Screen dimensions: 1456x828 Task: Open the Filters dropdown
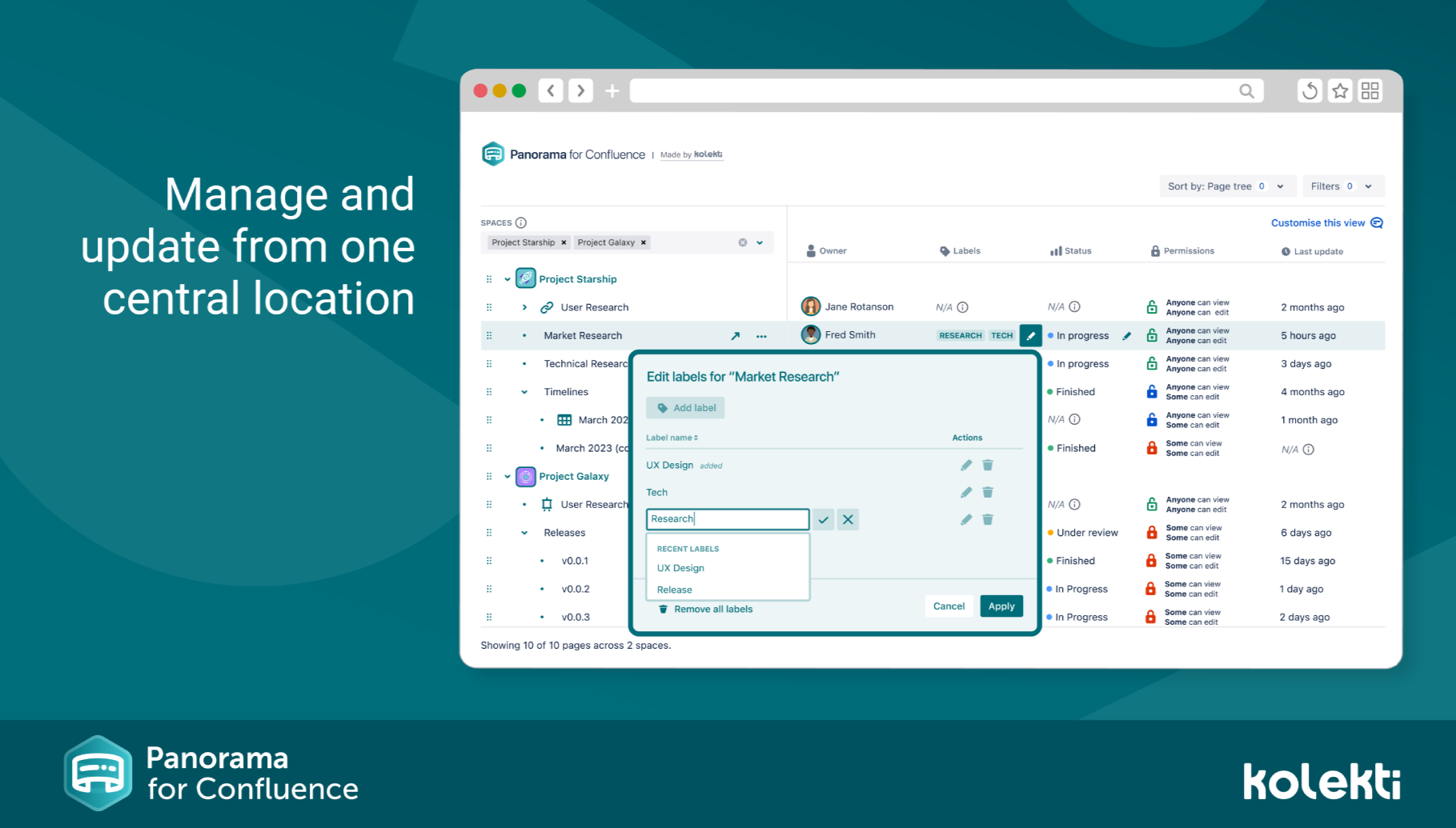(x=1343, y=186)
